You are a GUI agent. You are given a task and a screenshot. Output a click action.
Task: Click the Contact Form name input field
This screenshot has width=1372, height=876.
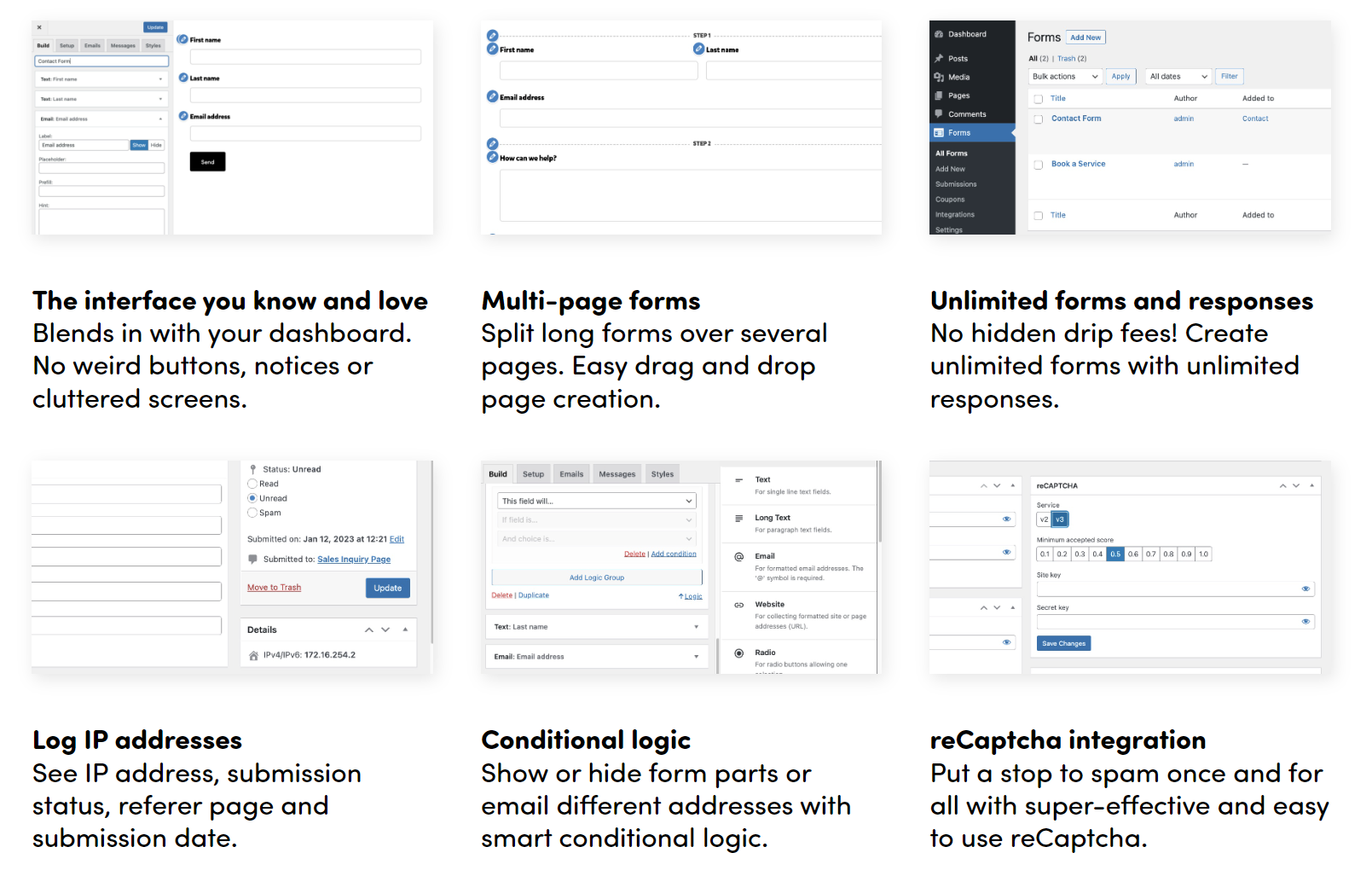pyautogui.click(x=101, y=61)
